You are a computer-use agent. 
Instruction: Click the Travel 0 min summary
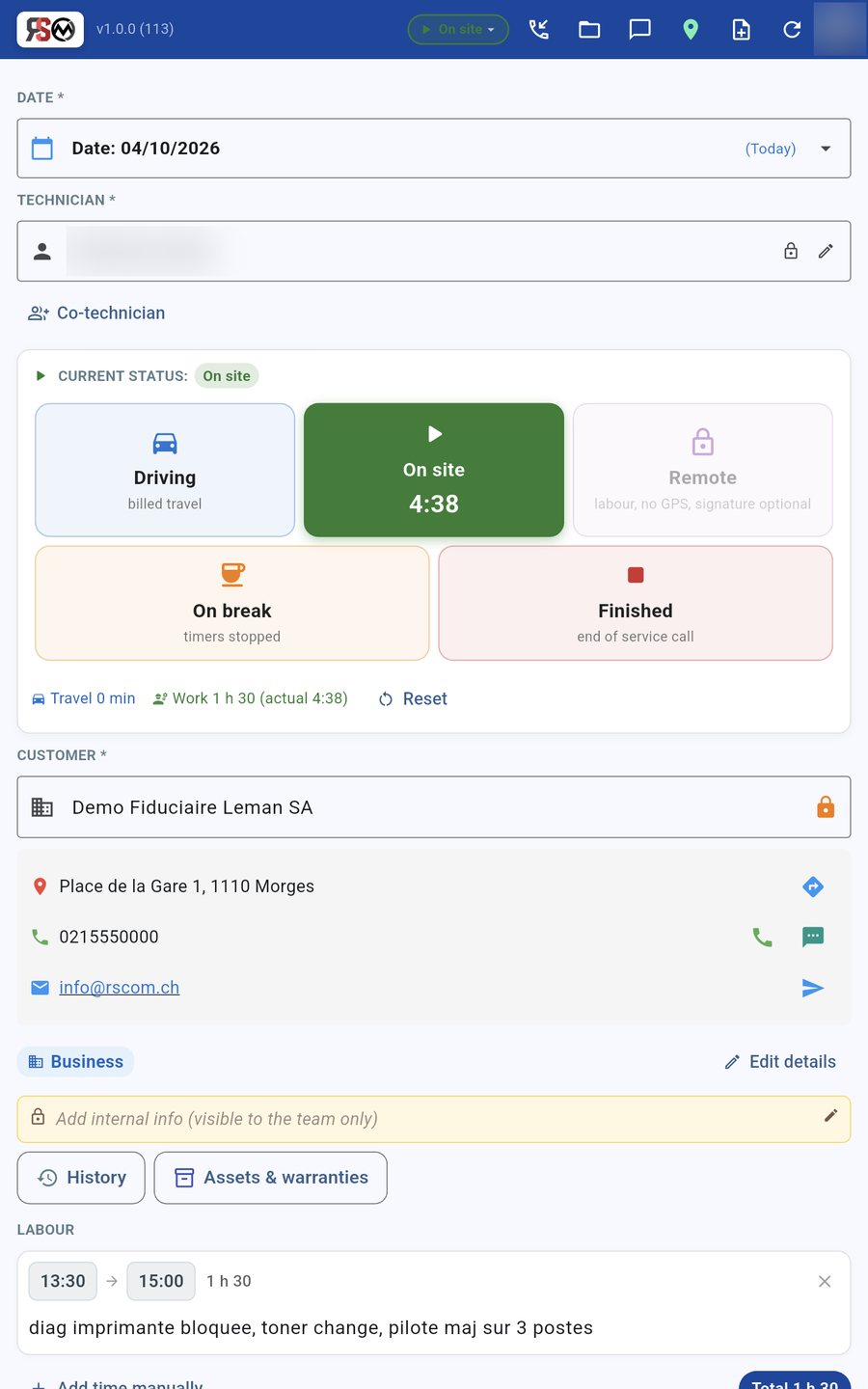(x=84, y=698)
